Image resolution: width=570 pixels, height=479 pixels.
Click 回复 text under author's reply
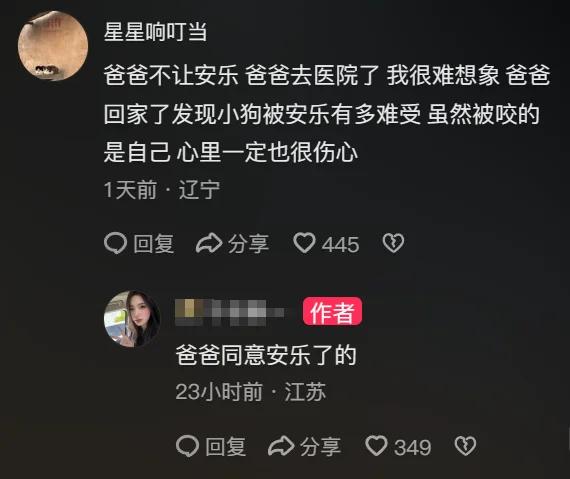pos(225,446)
